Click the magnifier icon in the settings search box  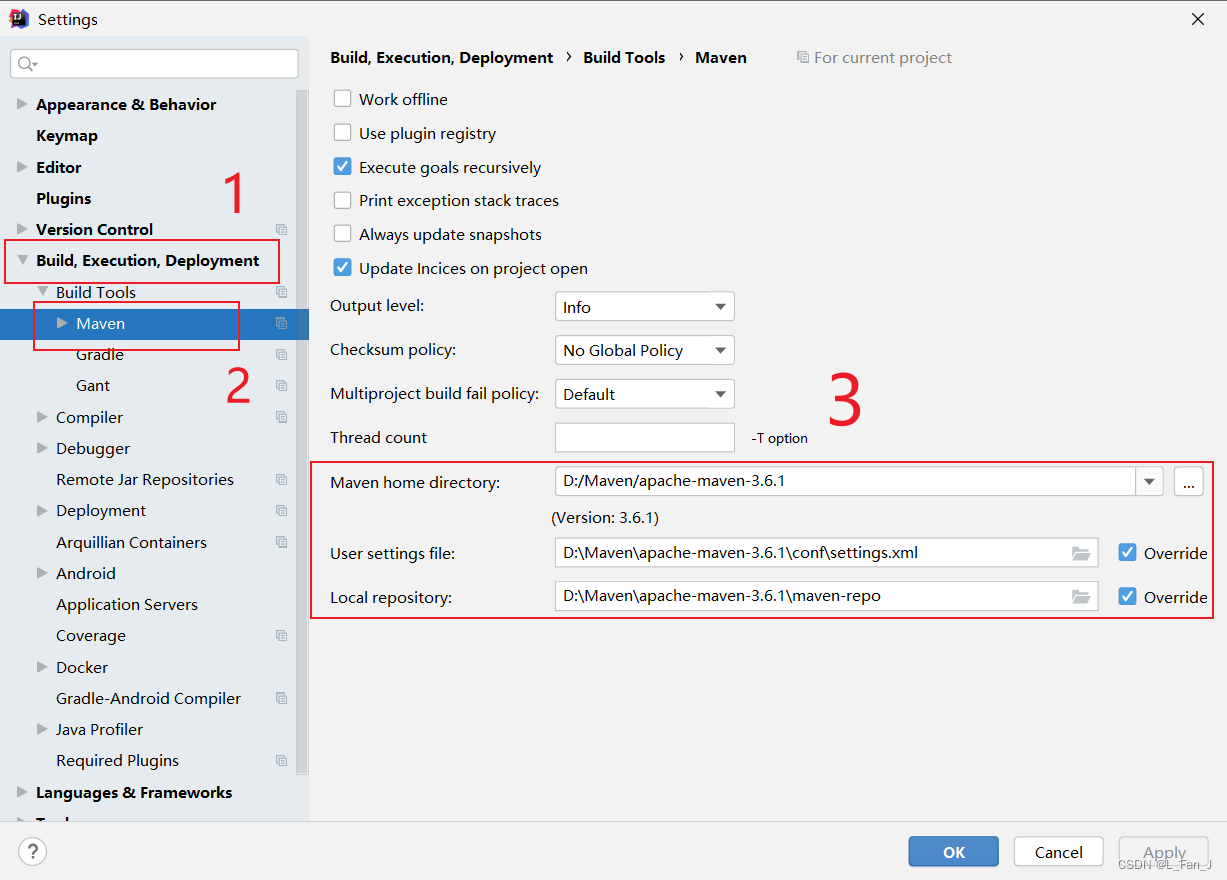24,63
